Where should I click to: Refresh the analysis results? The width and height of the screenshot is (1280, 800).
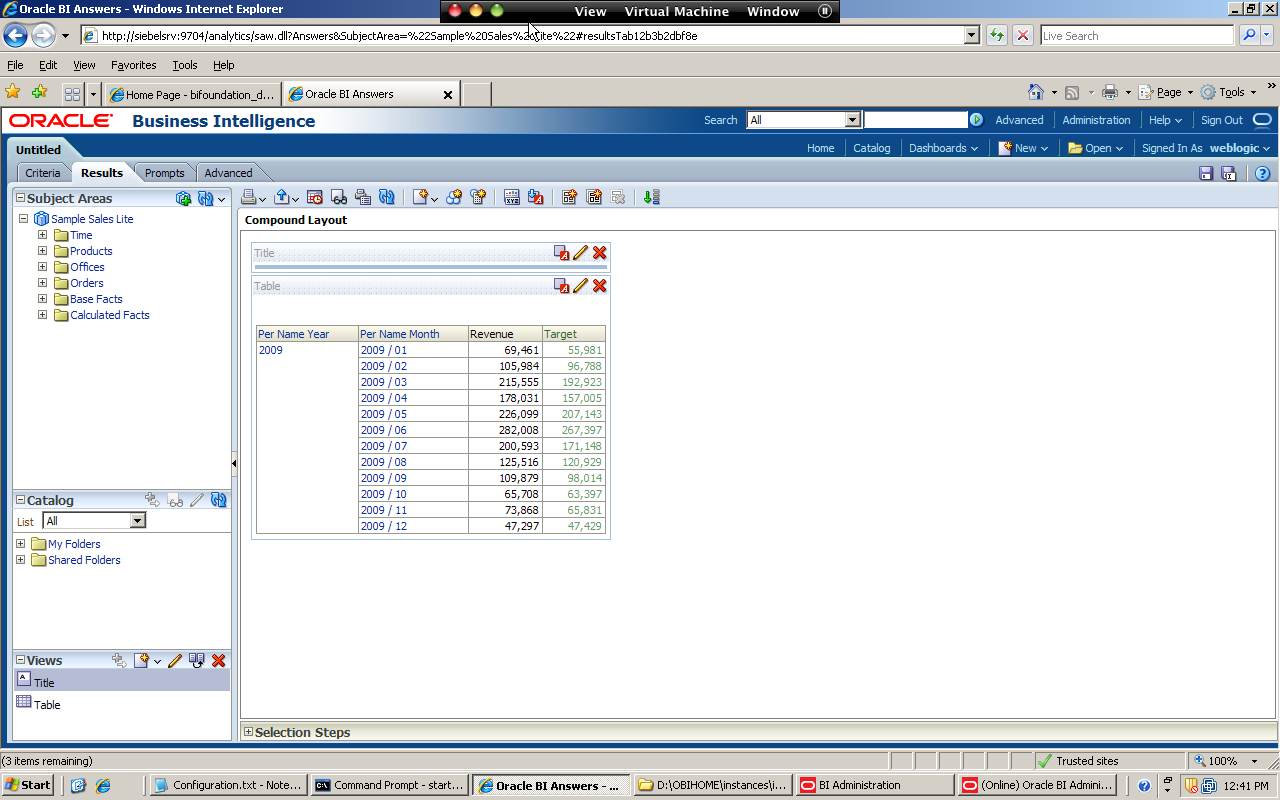pos(388,197)
